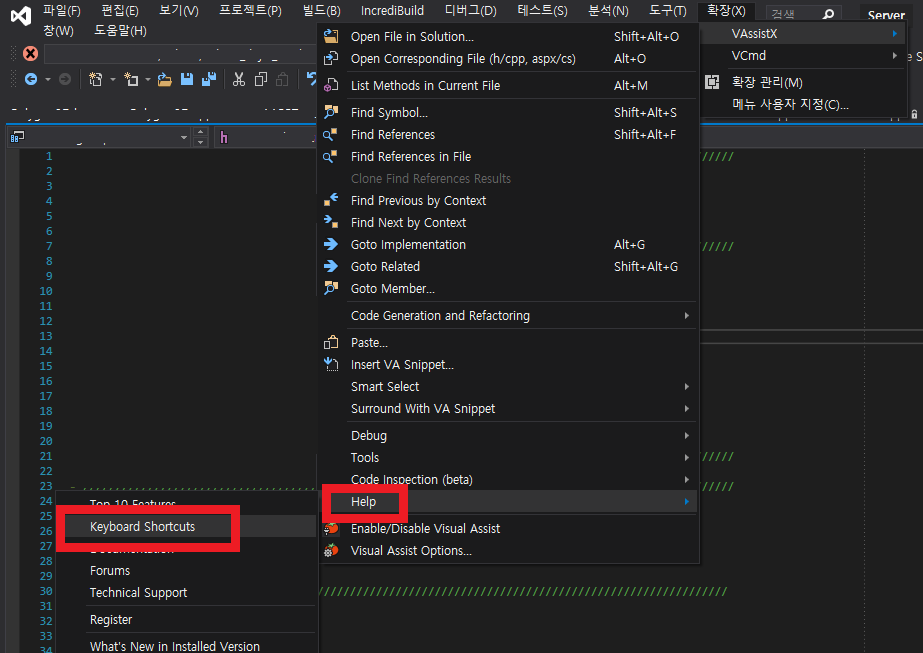Screen dimensions: 923x653
Task: Click the List Methods in Current File icon
Action: tap(331, 85)
